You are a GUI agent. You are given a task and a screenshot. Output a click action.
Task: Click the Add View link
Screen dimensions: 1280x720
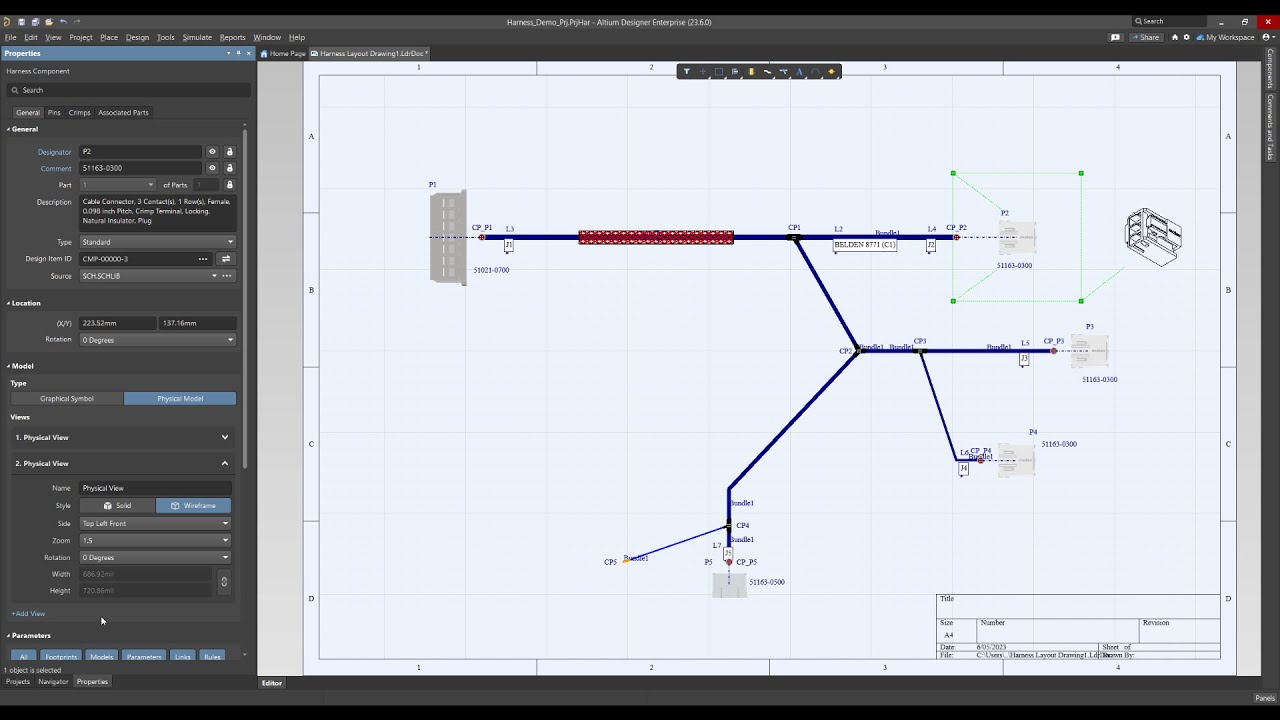(x=28, y=614)
